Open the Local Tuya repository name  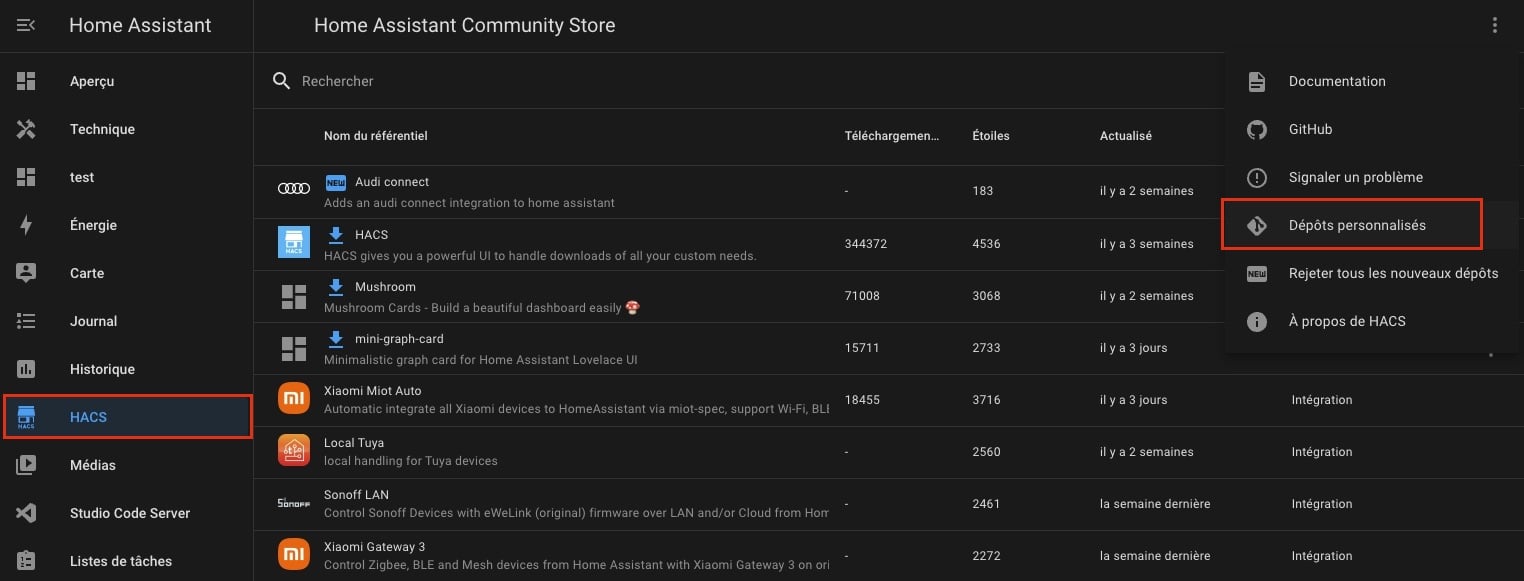point(354,443)
